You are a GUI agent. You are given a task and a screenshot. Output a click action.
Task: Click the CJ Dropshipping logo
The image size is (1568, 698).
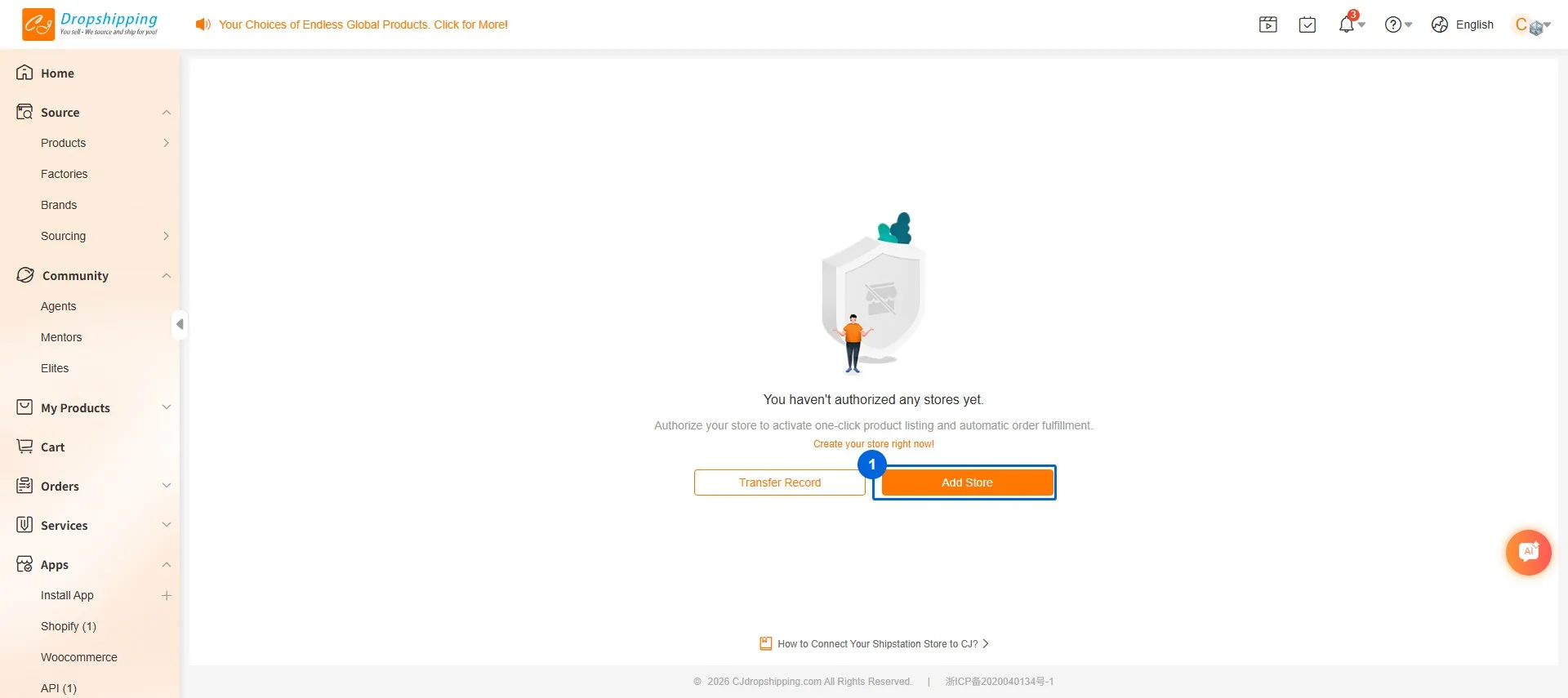[90, 24]
